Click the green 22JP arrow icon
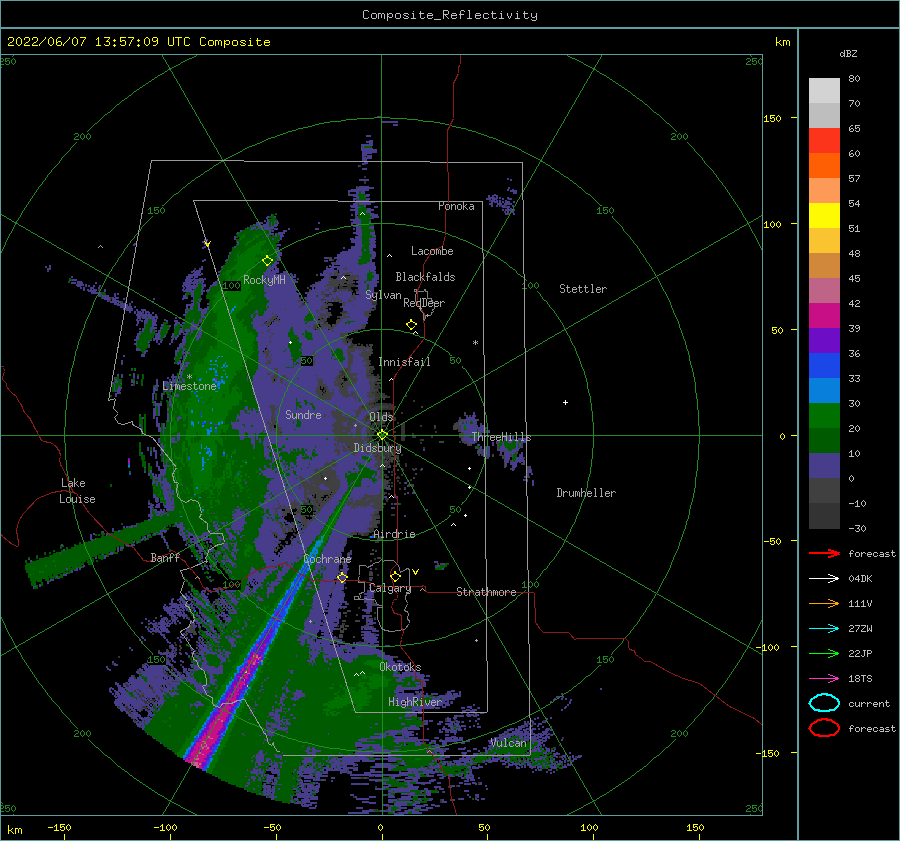This screenshot has height=841, width=900. 824,653
